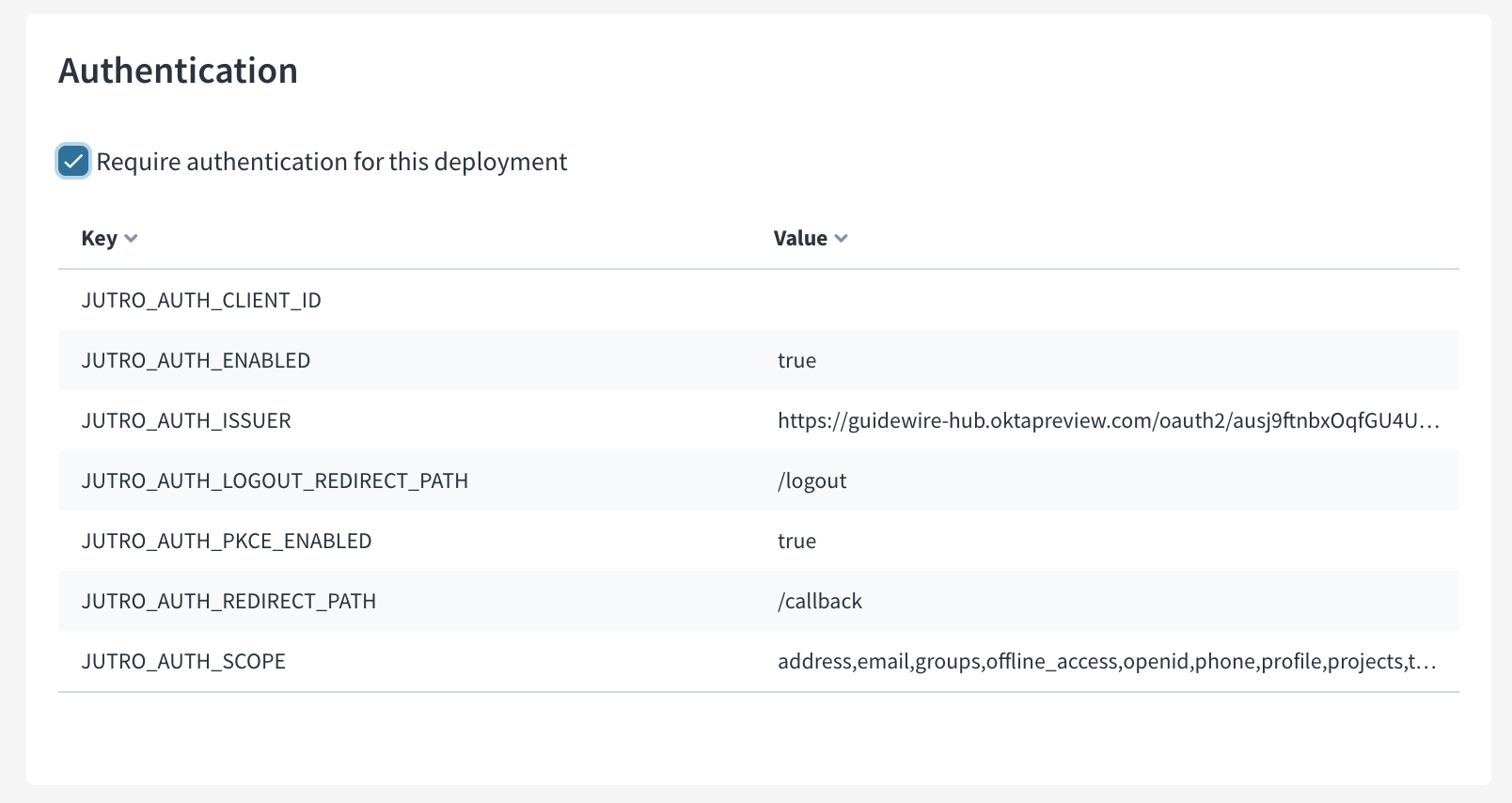Image resolution: width=1512 pixels, height=803 pixels.
Task: Sort table by Value column chevron
Action: [841, 239]
